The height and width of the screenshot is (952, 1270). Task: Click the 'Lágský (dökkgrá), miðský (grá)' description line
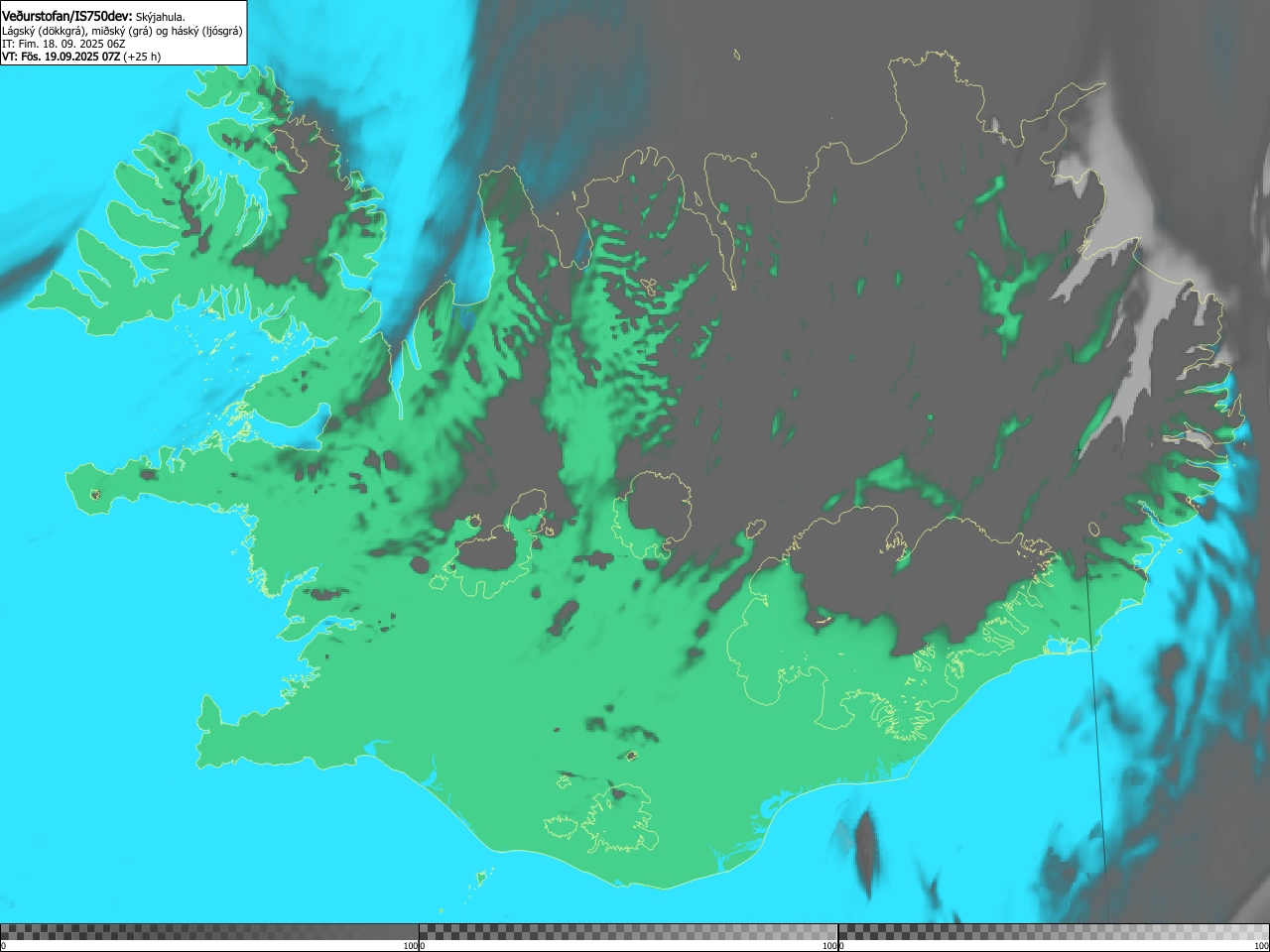[x=122, y=31]
